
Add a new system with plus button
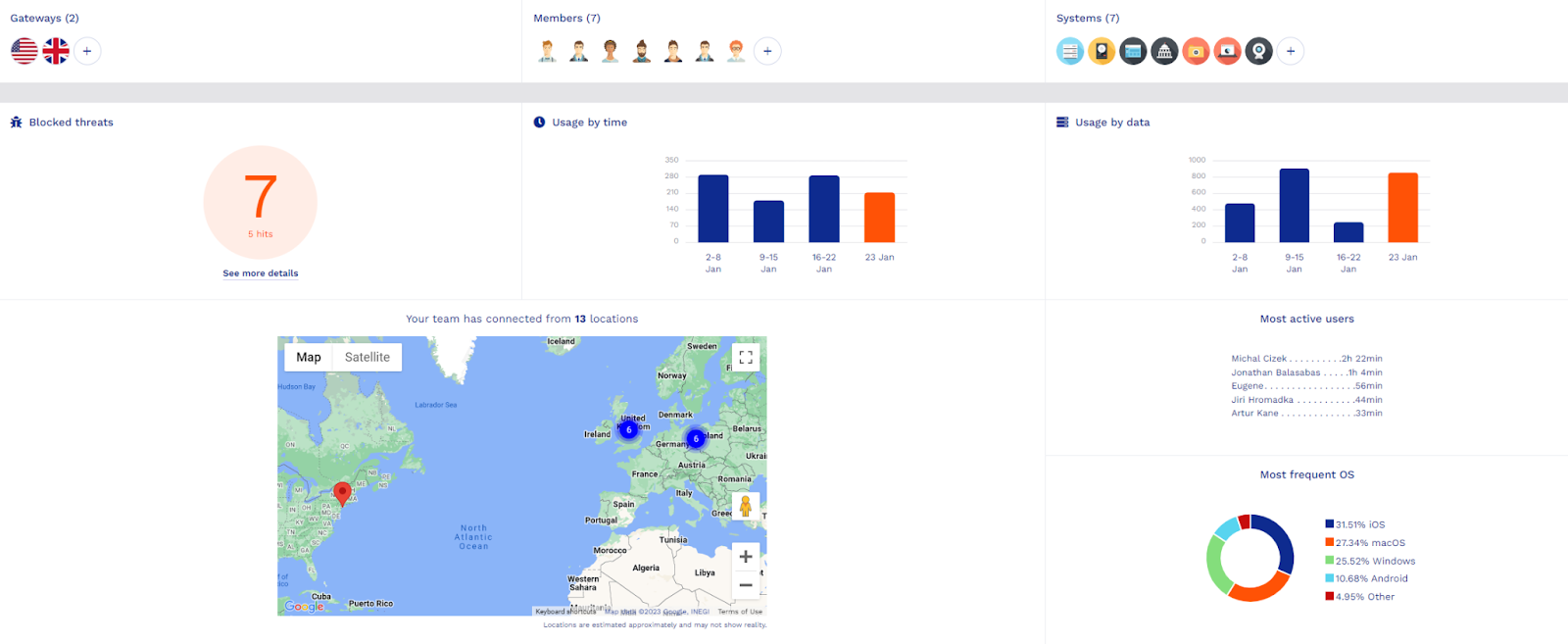pos(1291,51)
